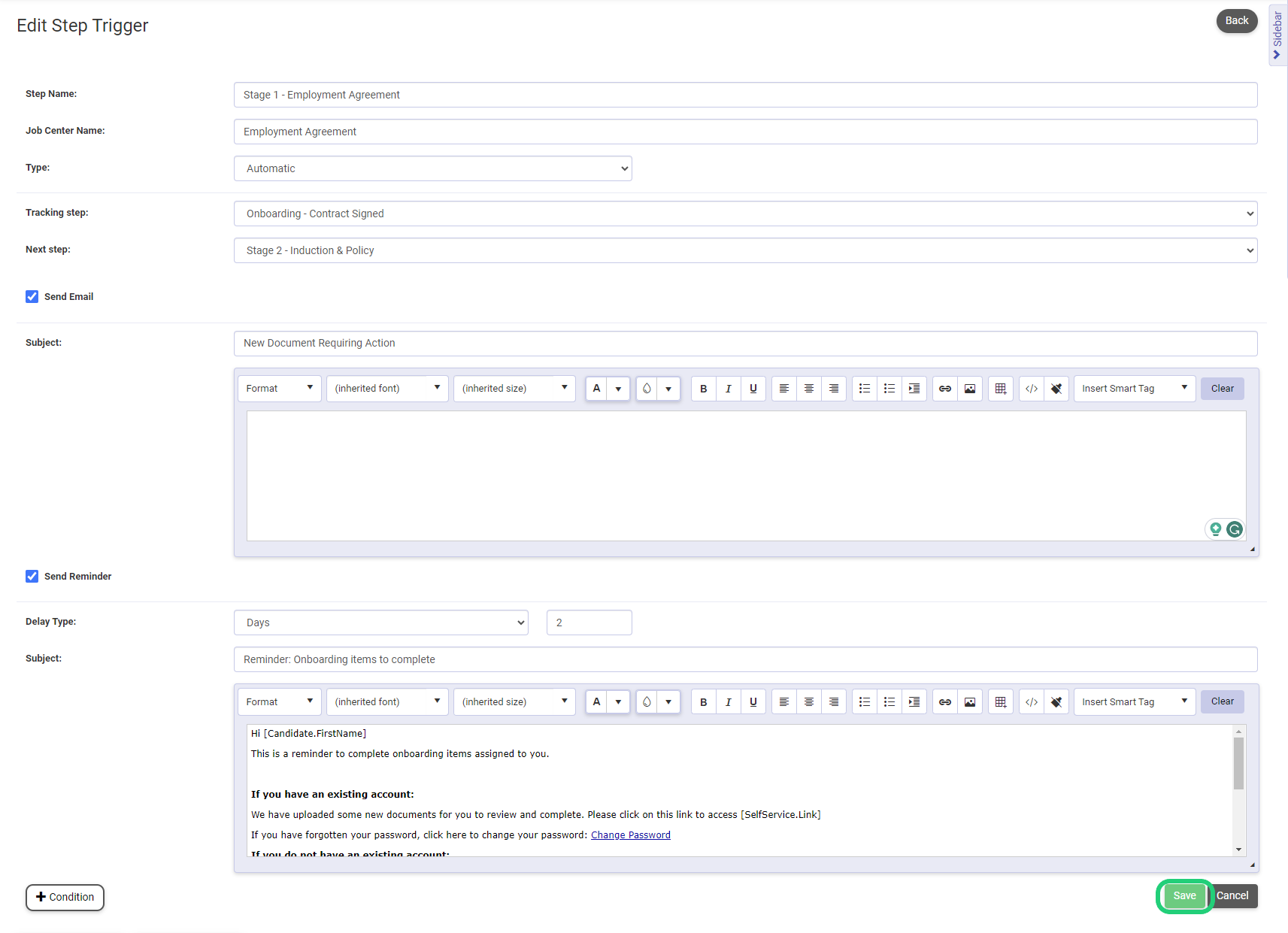The image size is (1288, 933).
Task: Insert hyperlink in the email body editor
Action: pyautogui.click(x=944, y=389)
